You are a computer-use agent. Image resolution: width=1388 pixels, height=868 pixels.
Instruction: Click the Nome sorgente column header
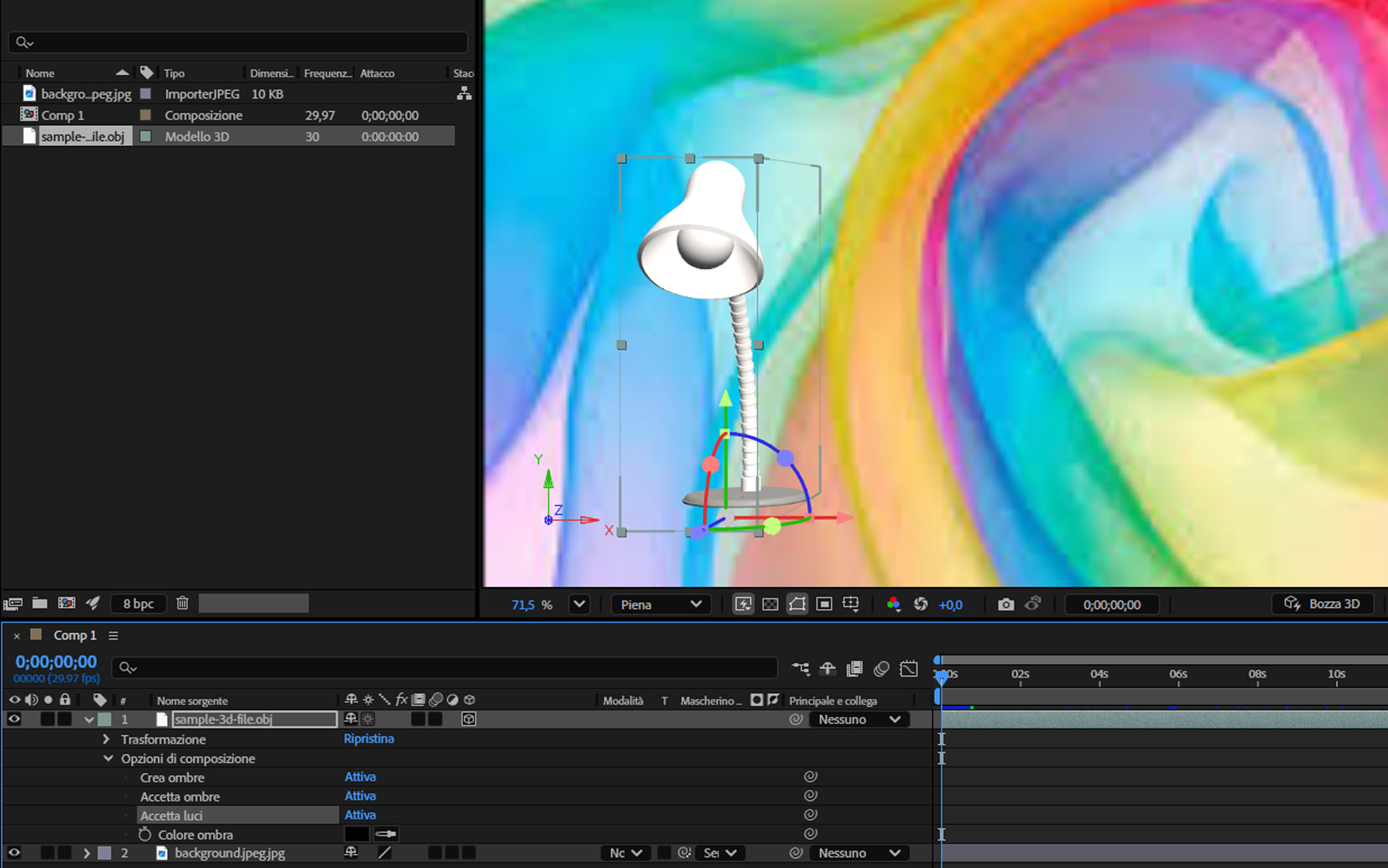tap(192, 700)
